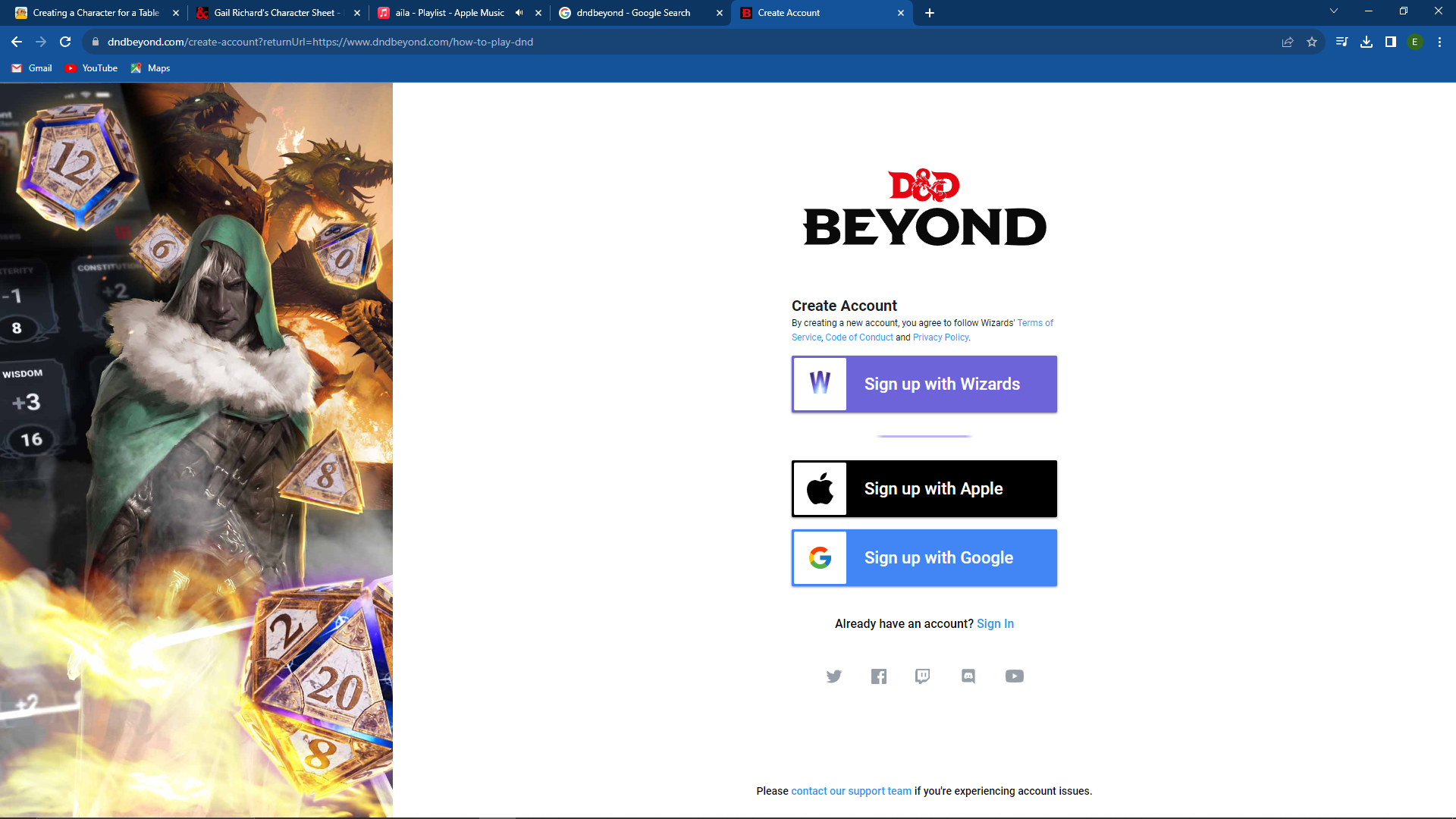
Task: Click the mute speaker icon on the Apple Music tab
Action: tap(519, 12)
